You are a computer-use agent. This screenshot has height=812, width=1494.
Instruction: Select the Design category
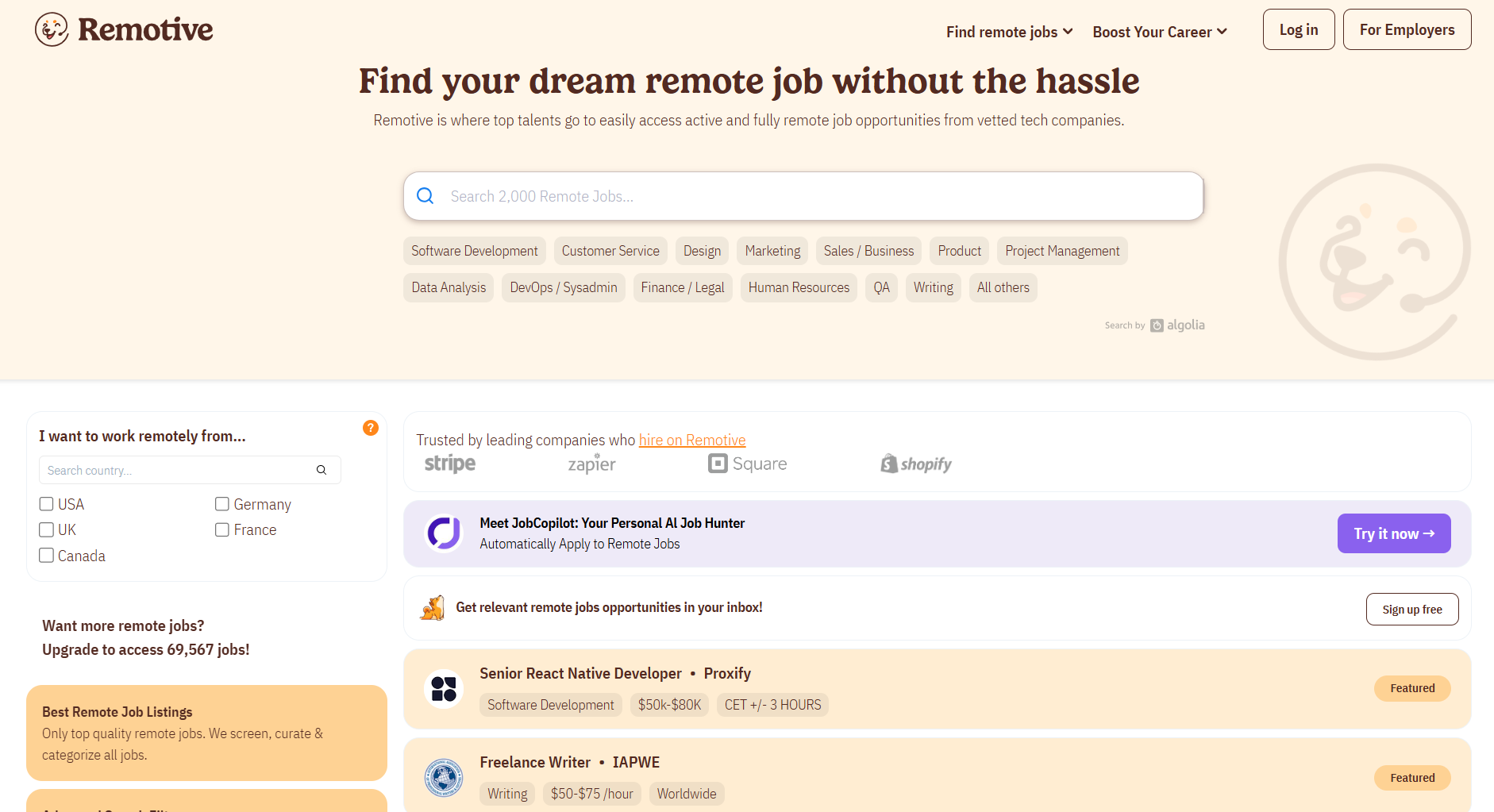coord(702,251)
